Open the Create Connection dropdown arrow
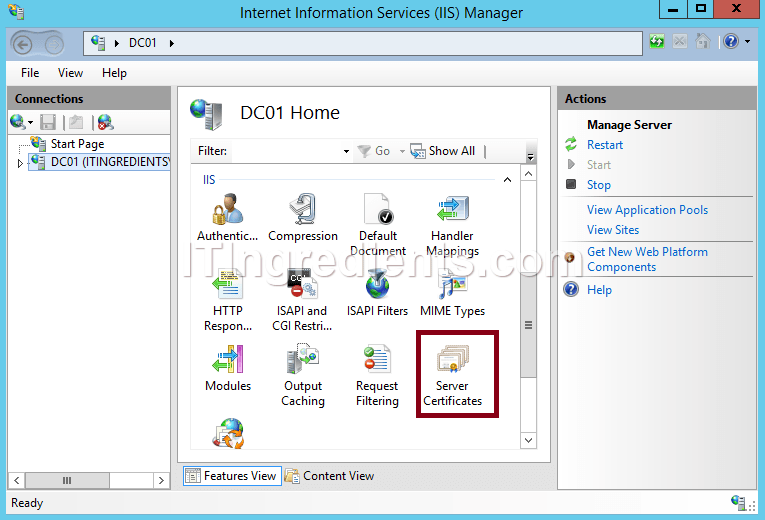Screen dimensions: 765x520 coord(30,122)
